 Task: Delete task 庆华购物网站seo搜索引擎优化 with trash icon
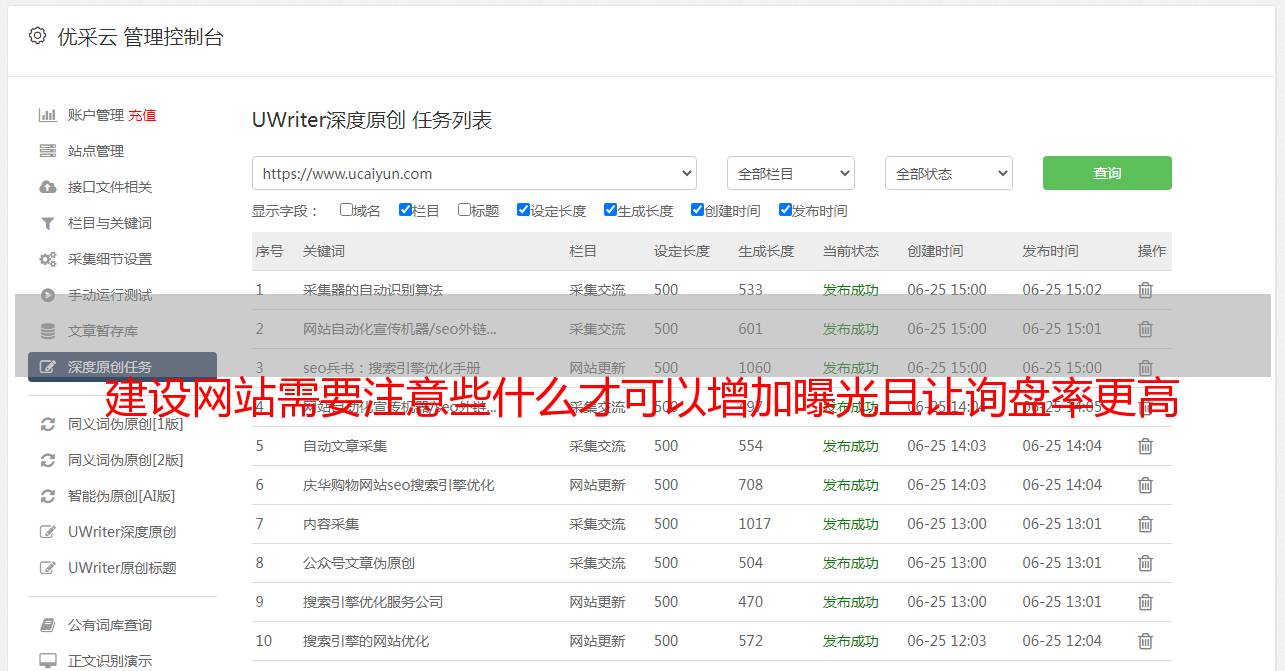click(1145, 485)
